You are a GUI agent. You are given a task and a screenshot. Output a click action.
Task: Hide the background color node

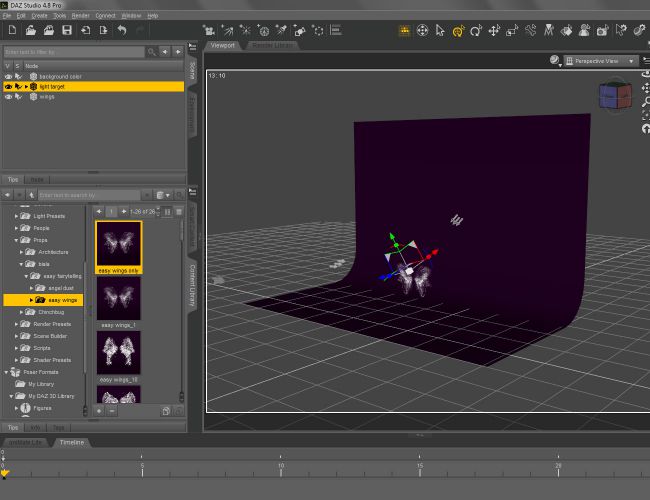(x=8, y=76)
